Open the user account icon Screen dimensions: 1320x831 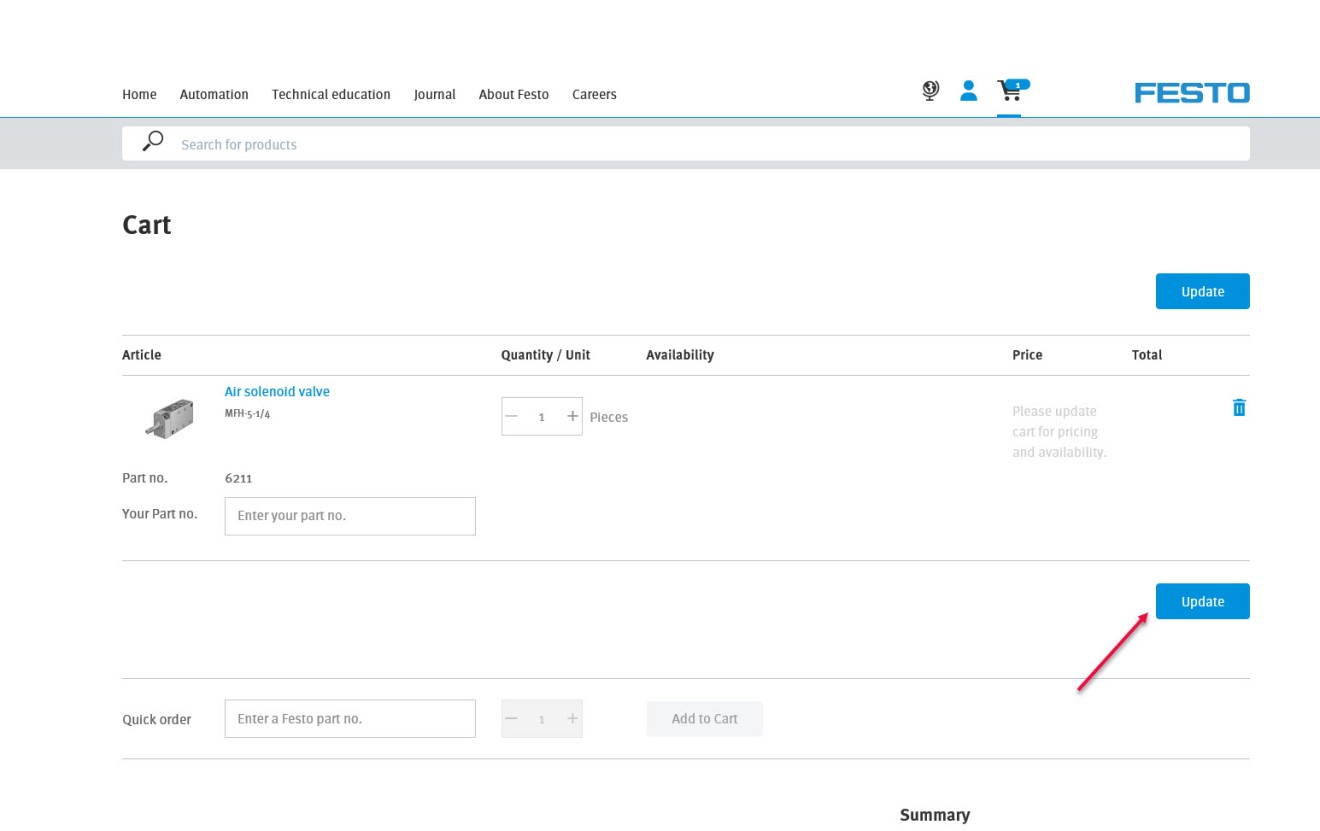[968, 91]
